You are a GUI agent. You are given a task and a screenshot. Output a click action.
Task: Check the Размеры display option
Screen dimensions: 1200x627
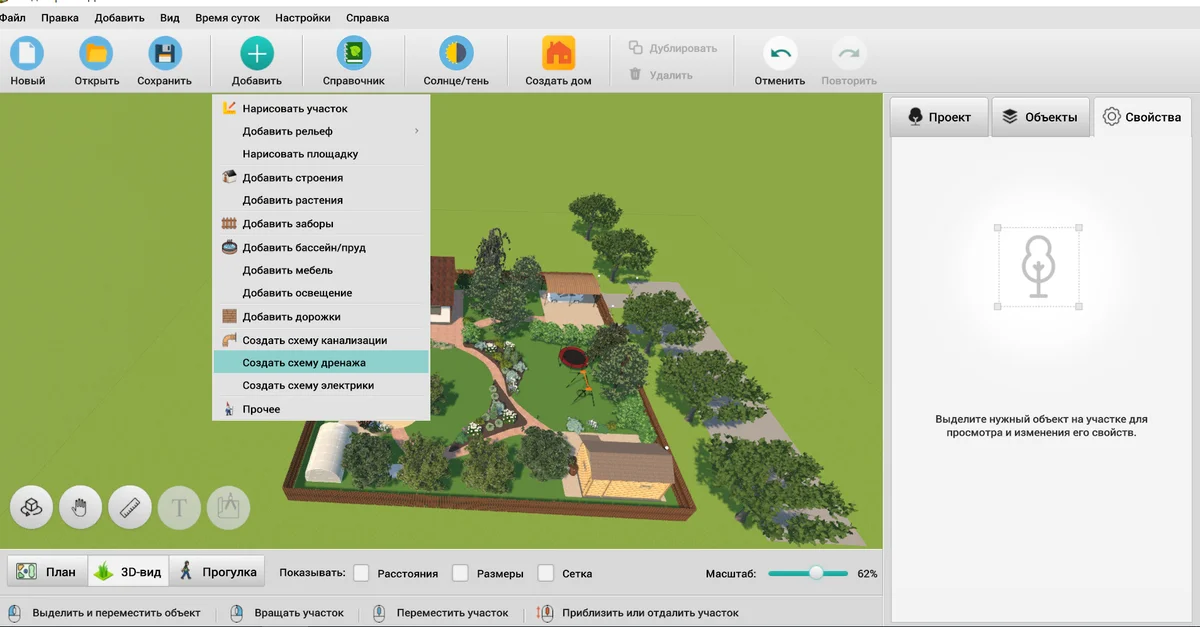(461, 573)
